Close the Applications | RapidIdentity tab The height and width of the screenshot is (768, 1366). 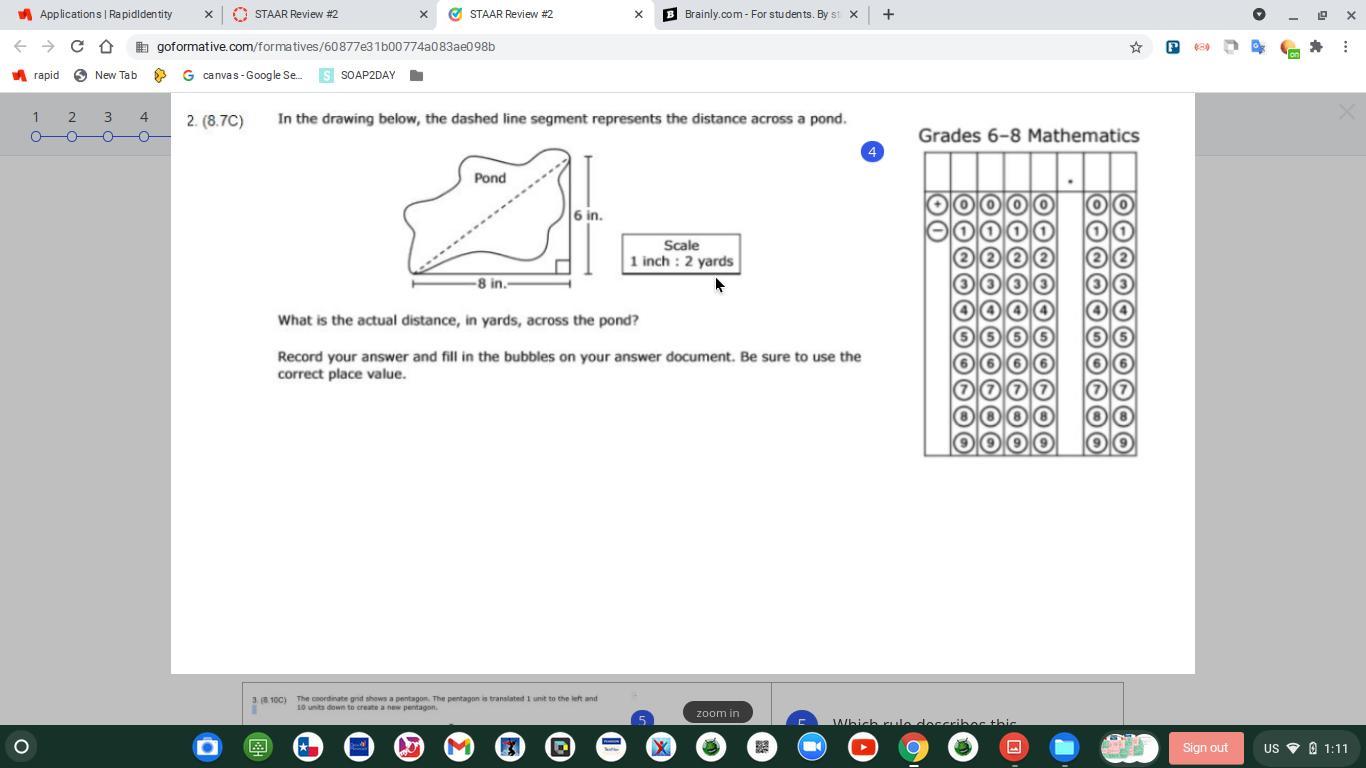pos(208,14)
